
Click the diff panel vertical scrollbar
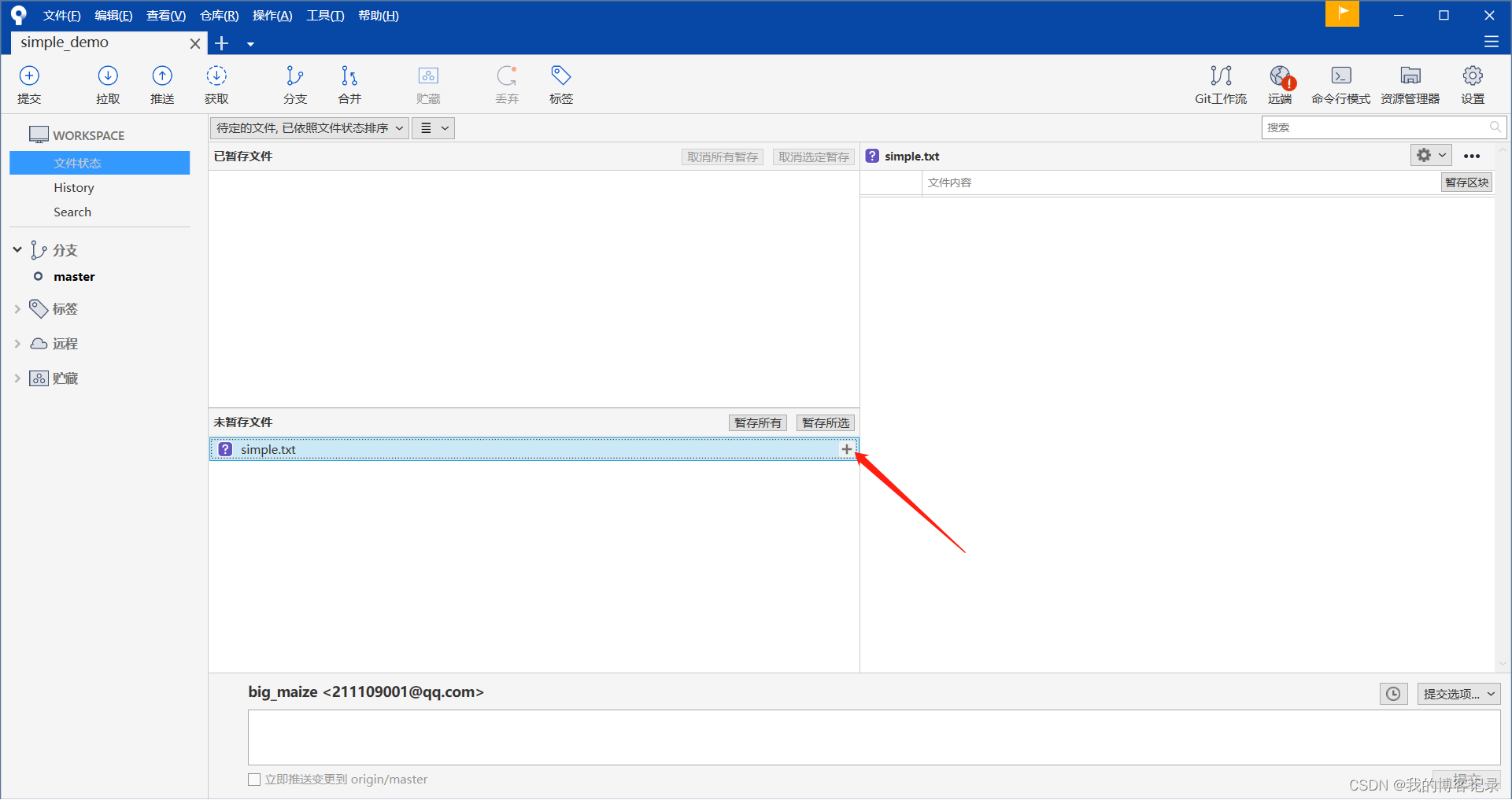click(1503, 407)
